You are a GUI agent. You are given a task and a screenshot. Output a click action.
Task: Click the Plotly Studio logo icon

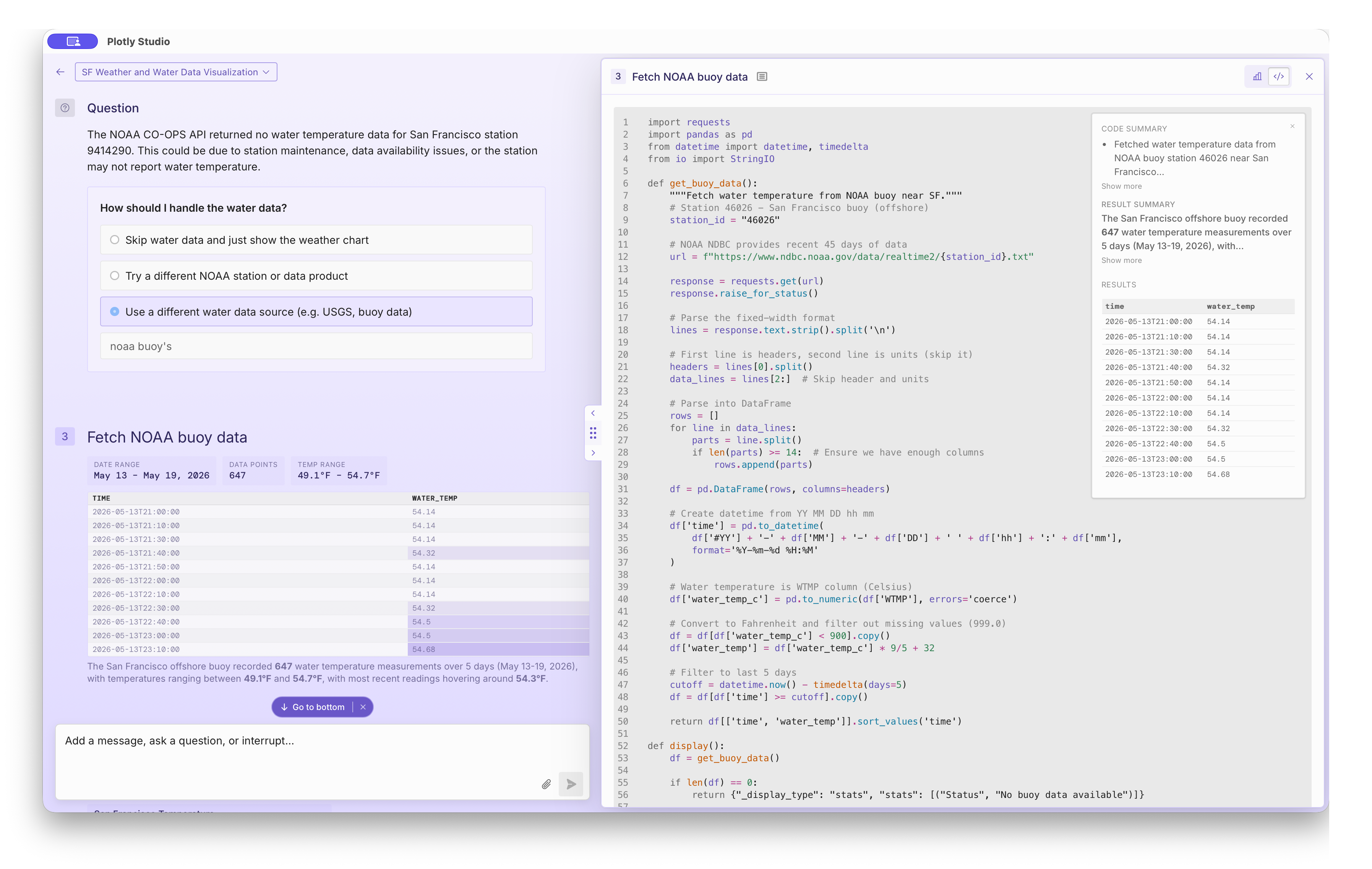coord(72,41)
